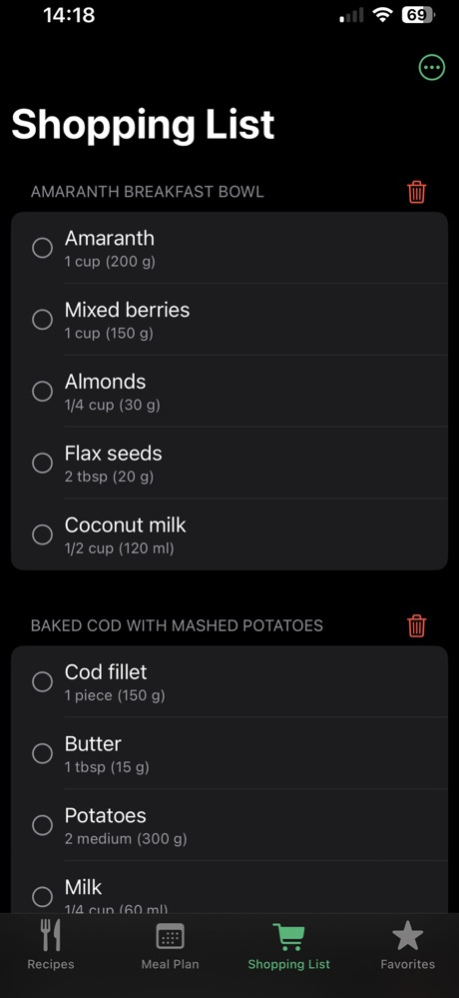Tick the Butter checkbox
Screen dimensions: 459x998
42,754
